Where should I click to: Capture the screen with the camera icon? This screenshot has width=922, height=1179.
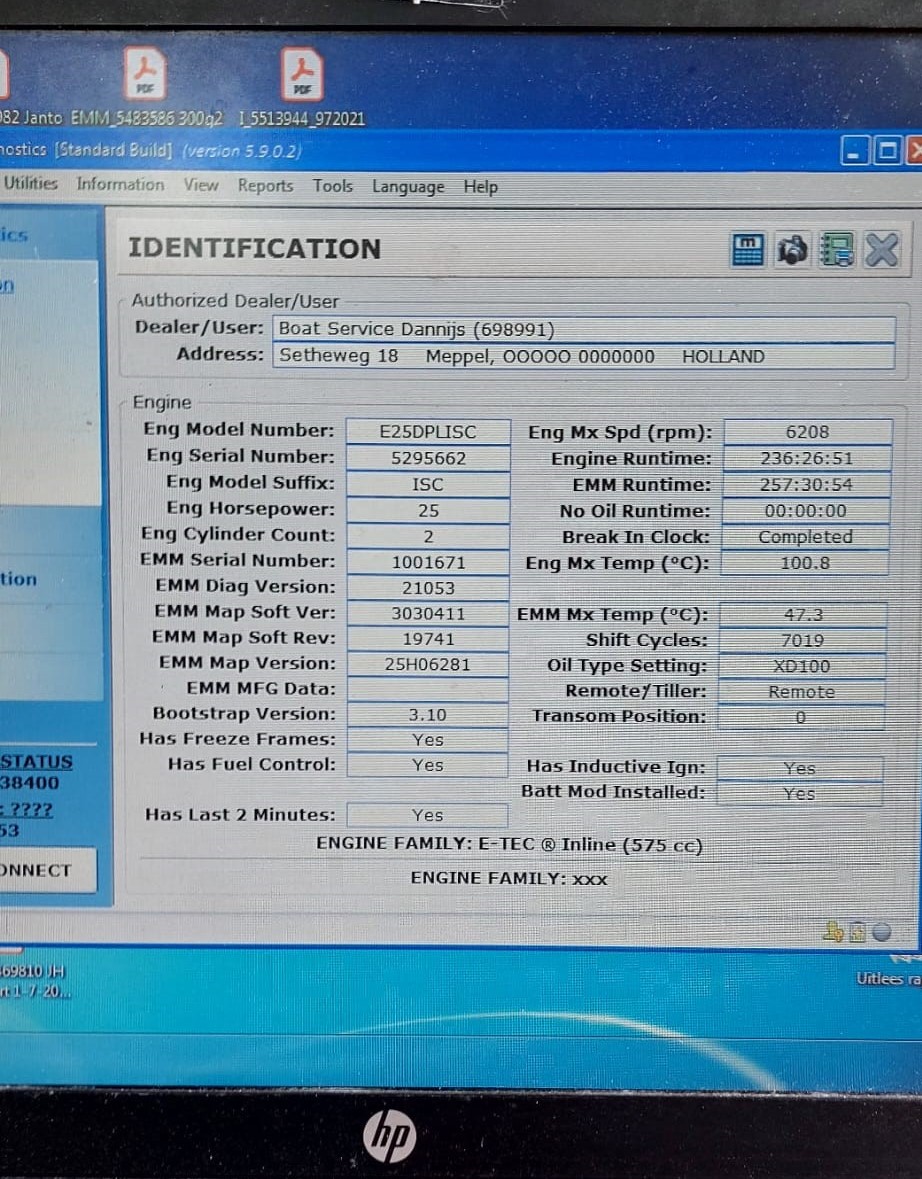tap(792, 250)
